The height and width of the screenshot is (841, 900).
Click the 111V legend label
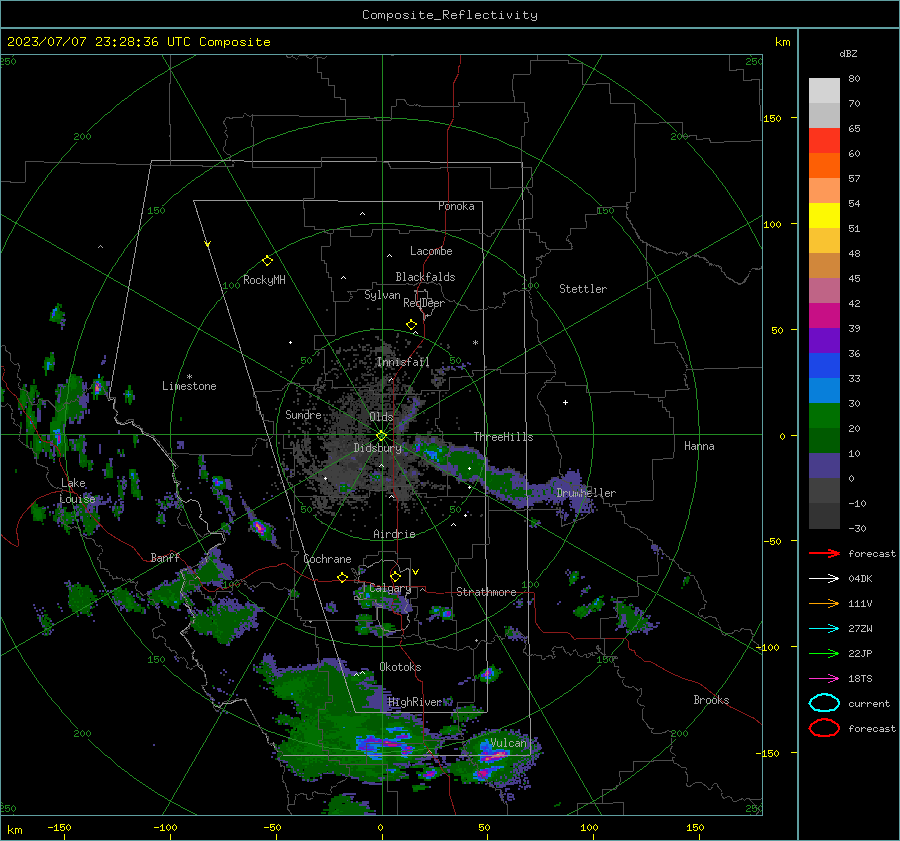(x=860, y=603)
